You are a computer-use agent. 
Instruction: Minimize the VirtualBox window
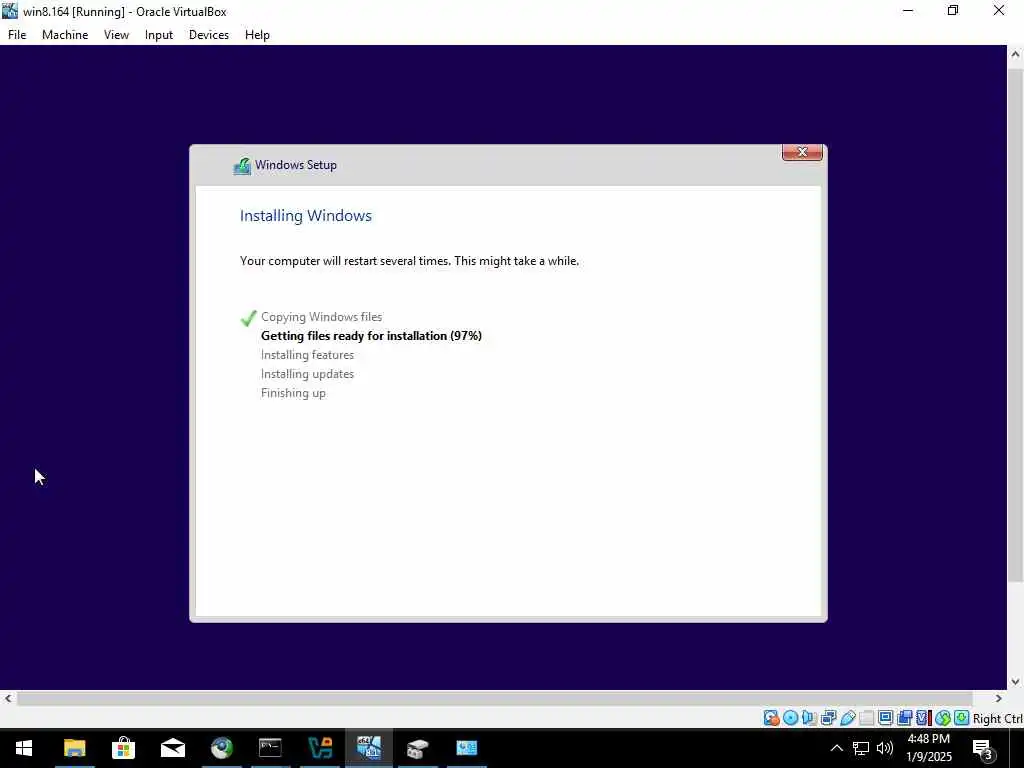[908, 10]
